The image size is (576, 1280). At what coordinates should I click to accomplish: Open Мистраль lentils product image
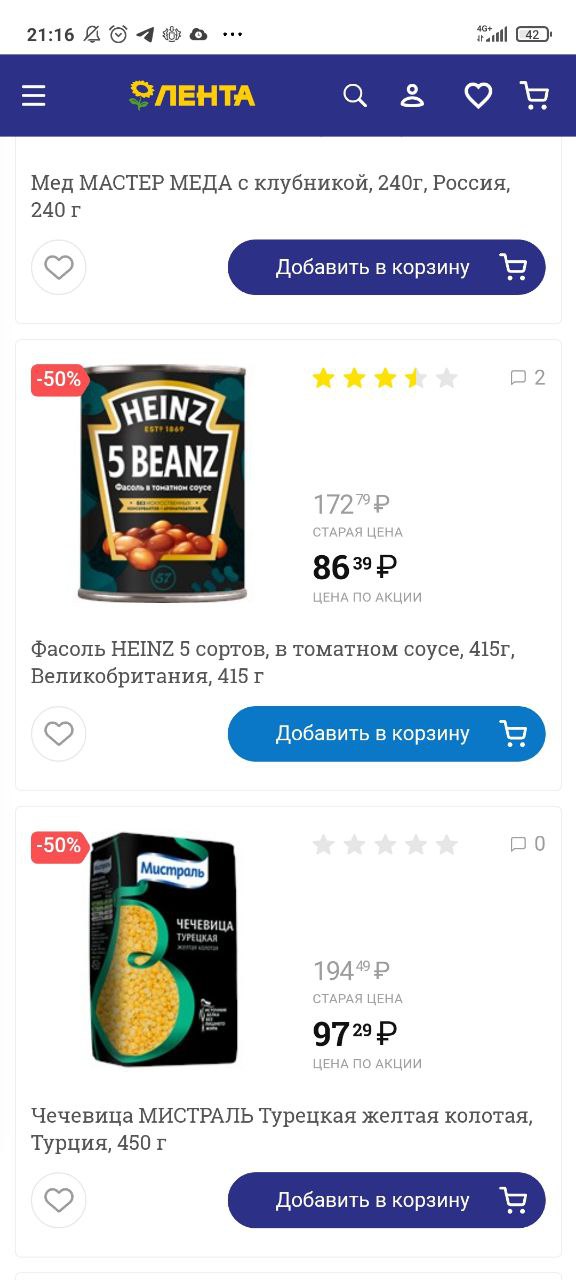163,948
